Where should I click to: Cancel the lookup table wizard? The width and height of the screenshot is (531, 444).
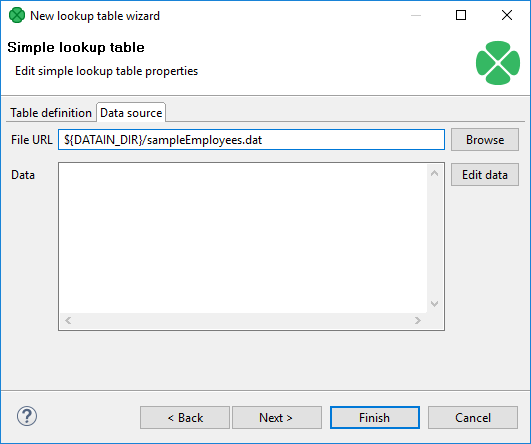(x=473, y=418)
